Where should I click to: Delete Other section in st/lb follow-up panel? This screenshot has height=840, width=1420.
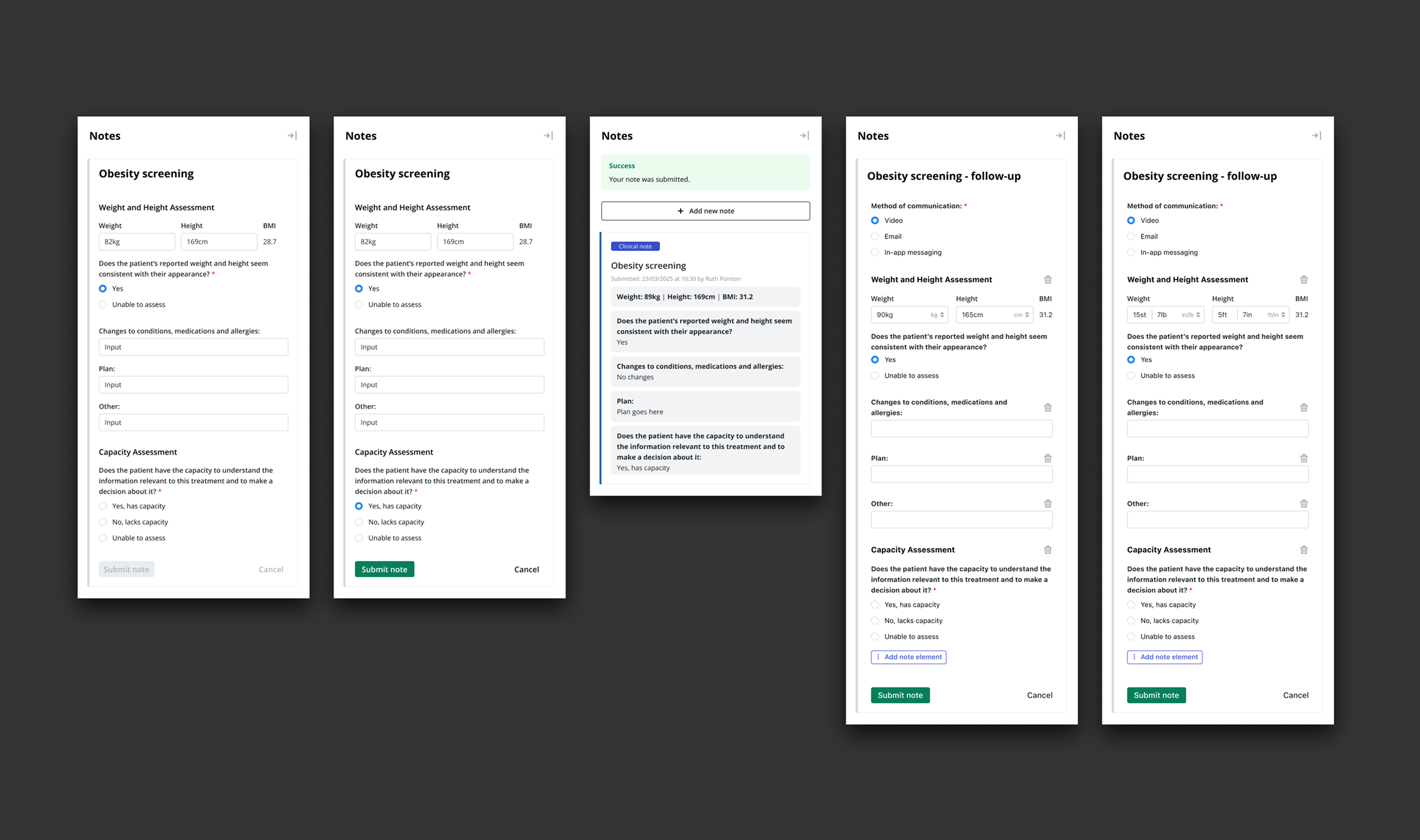tap(1304, 504)
